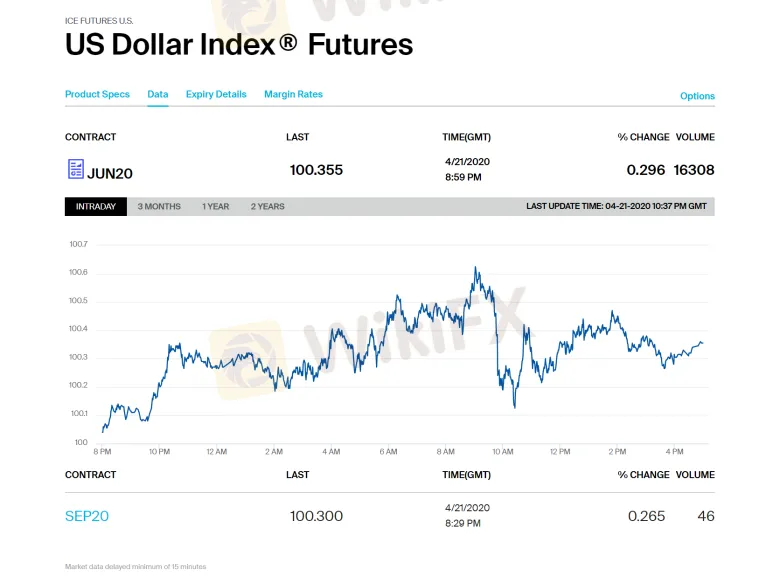Click the JUN20 contract label
Viewport: 780px width, 577px height.
click(x=110, y=172)
